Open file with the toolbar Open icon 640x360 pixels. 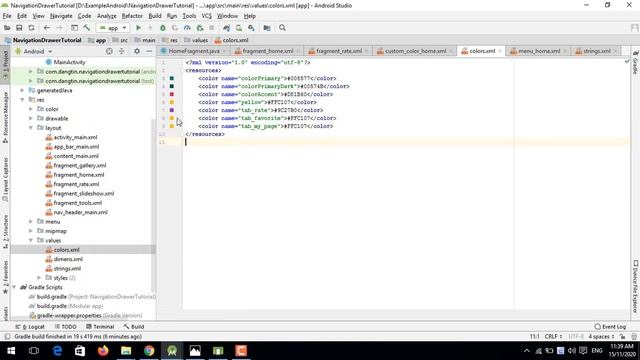(7, 28)
